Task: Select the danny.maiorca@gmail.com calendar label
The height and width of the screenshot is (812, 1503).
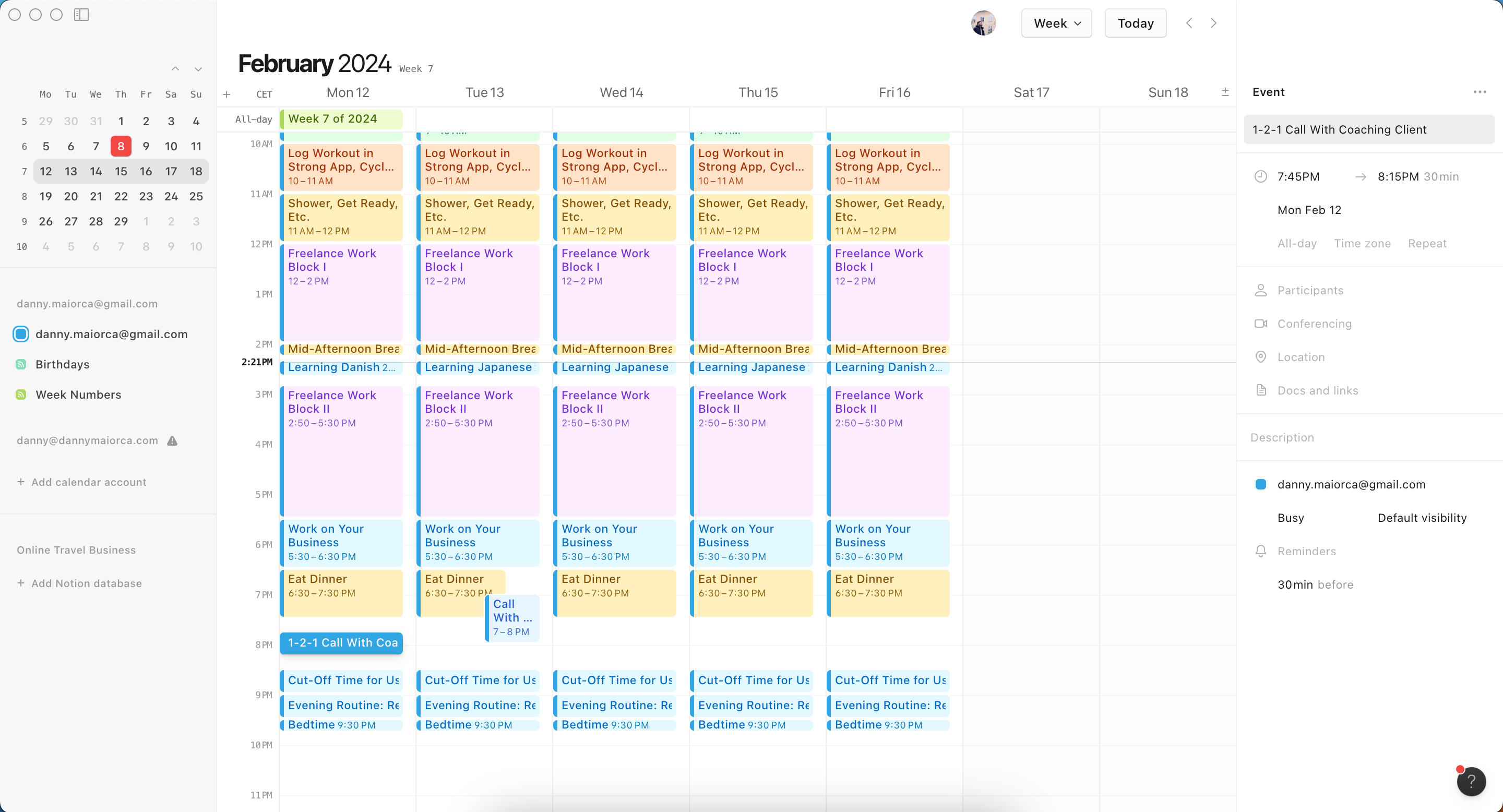Action: 111,333
